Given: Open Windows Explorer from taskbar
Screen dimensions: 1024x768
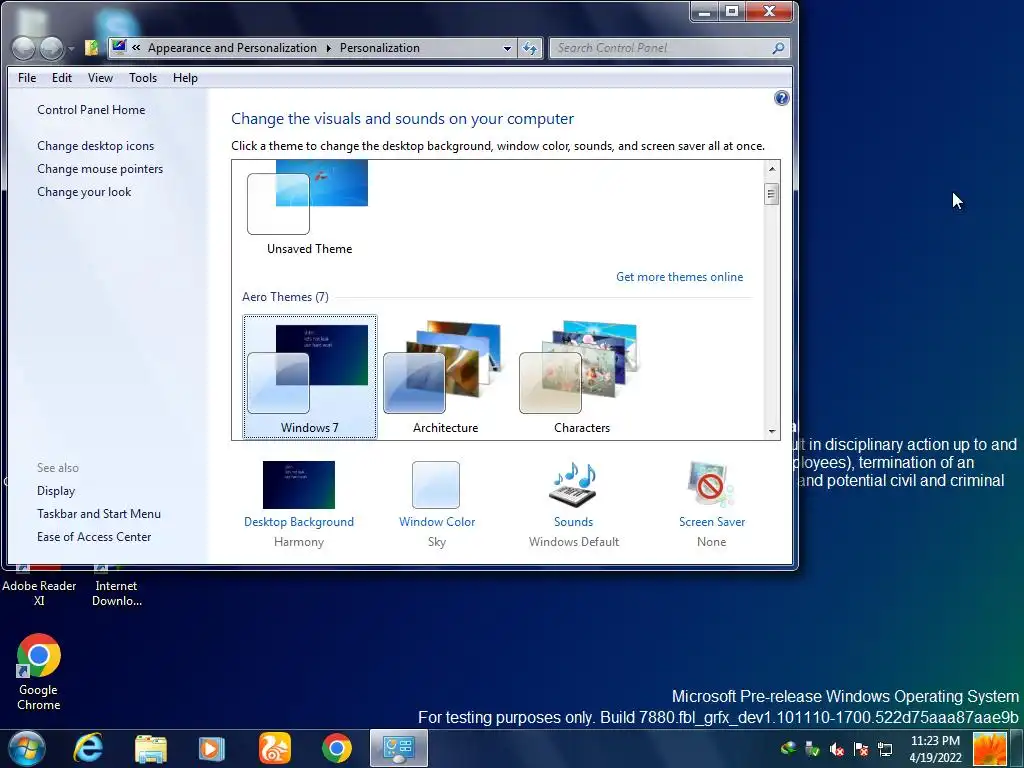Looking at the screenshot, I should coord(151,748).
